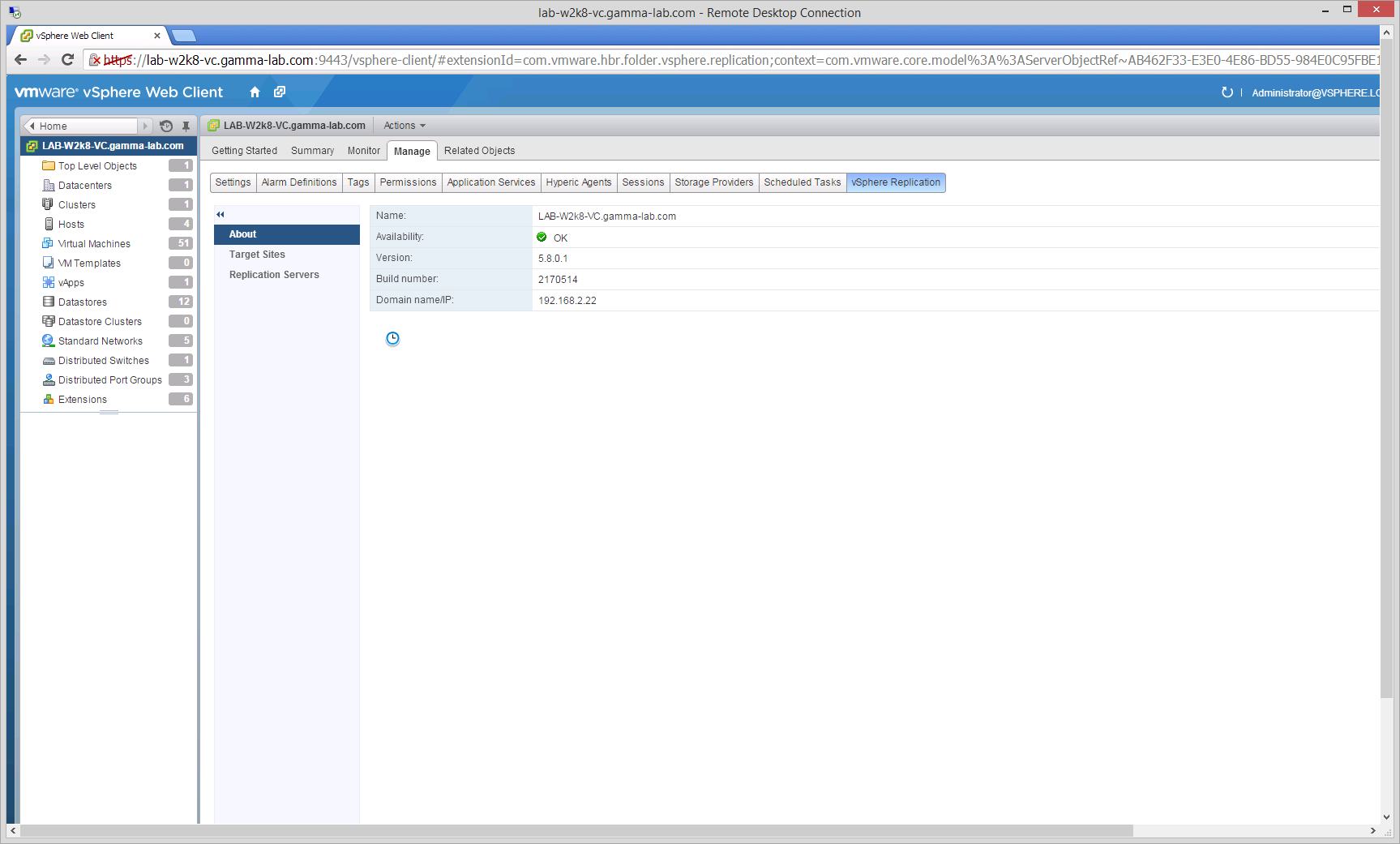Select the Storage Providers sub-tab
The height and width of the screenshot is (844, 1400).
pyautogui.click(x=713, y=182)
